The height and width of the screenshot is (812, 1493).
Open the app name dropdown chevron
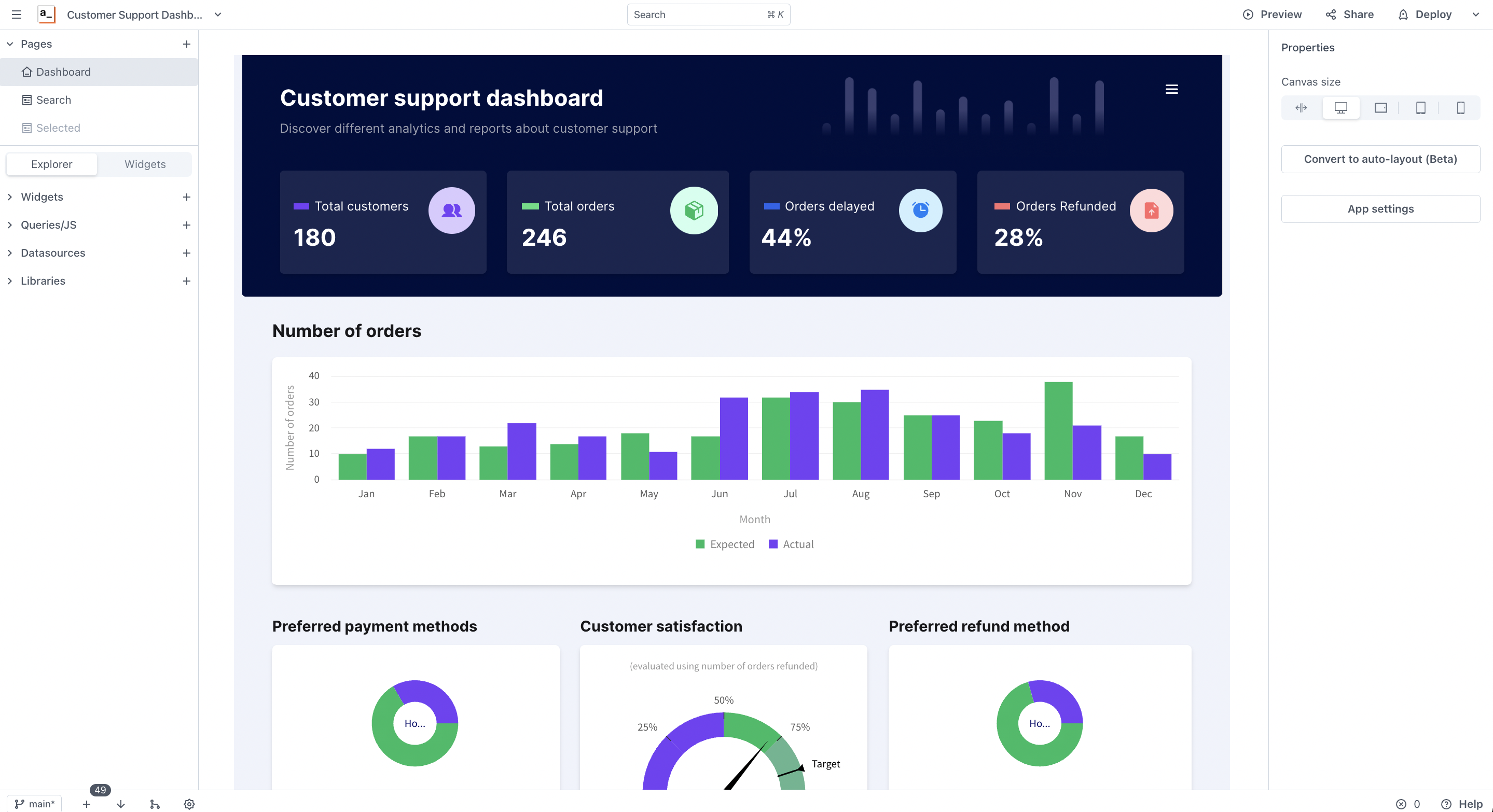218,15
